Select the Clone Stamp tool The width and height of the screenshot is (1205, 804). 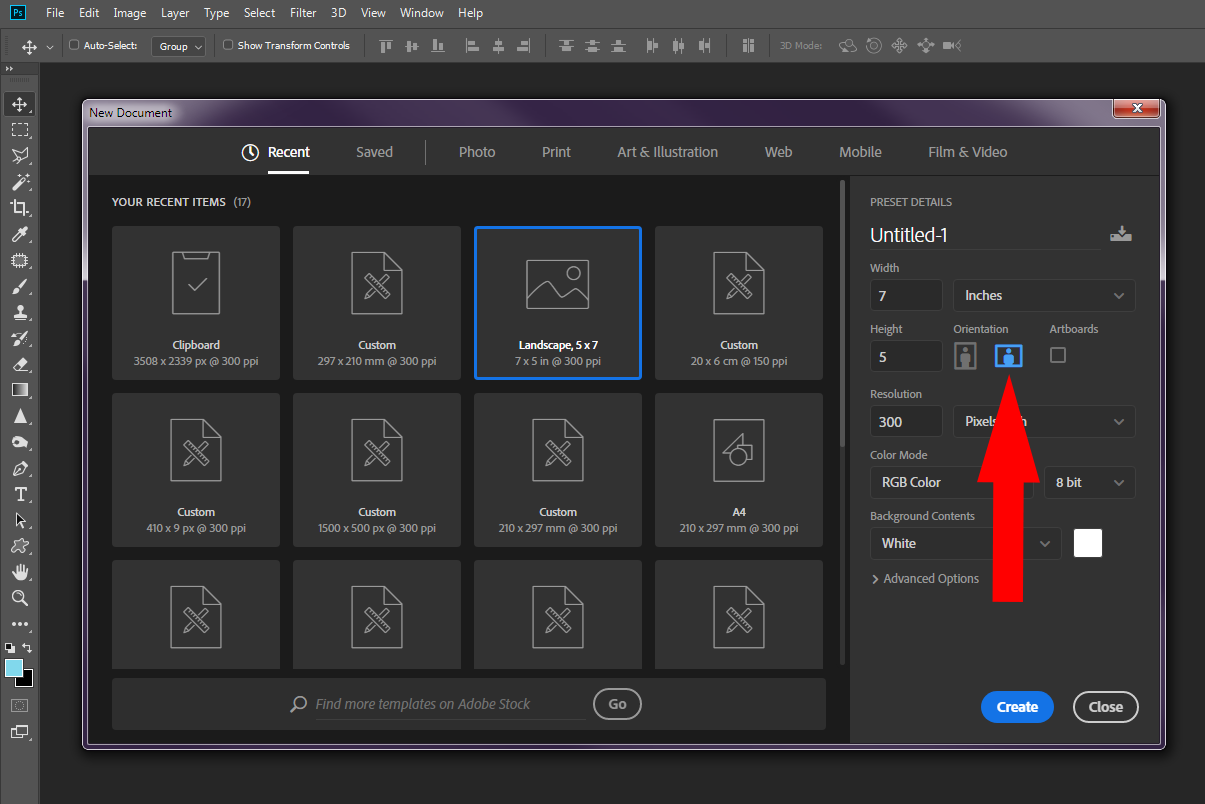(19, 312)
